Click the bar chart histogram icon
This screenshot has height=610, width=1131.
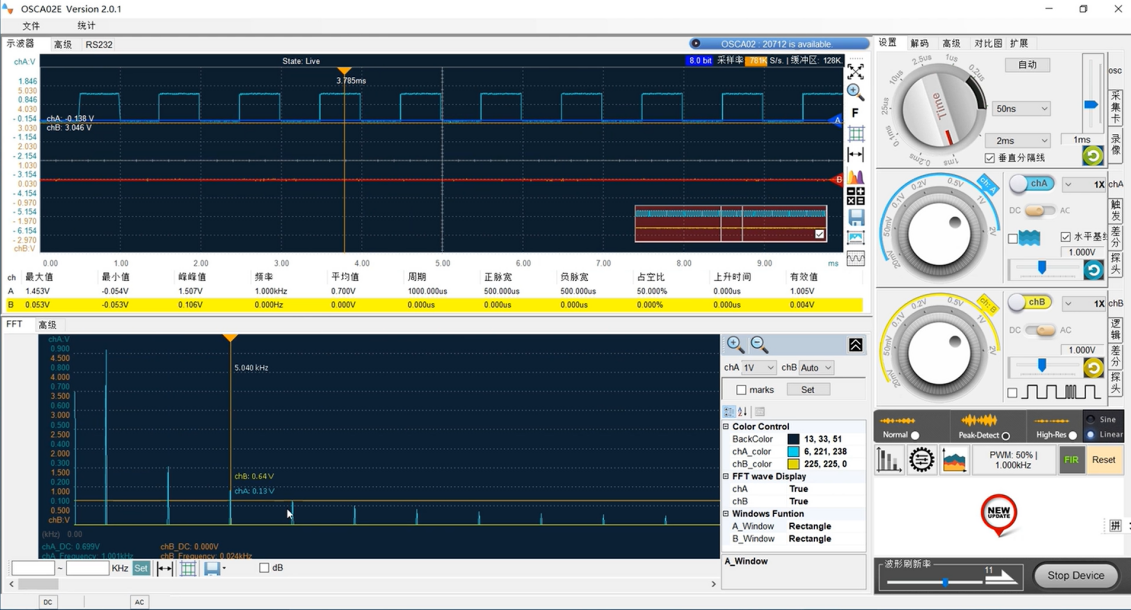click(x=888, y=460)
